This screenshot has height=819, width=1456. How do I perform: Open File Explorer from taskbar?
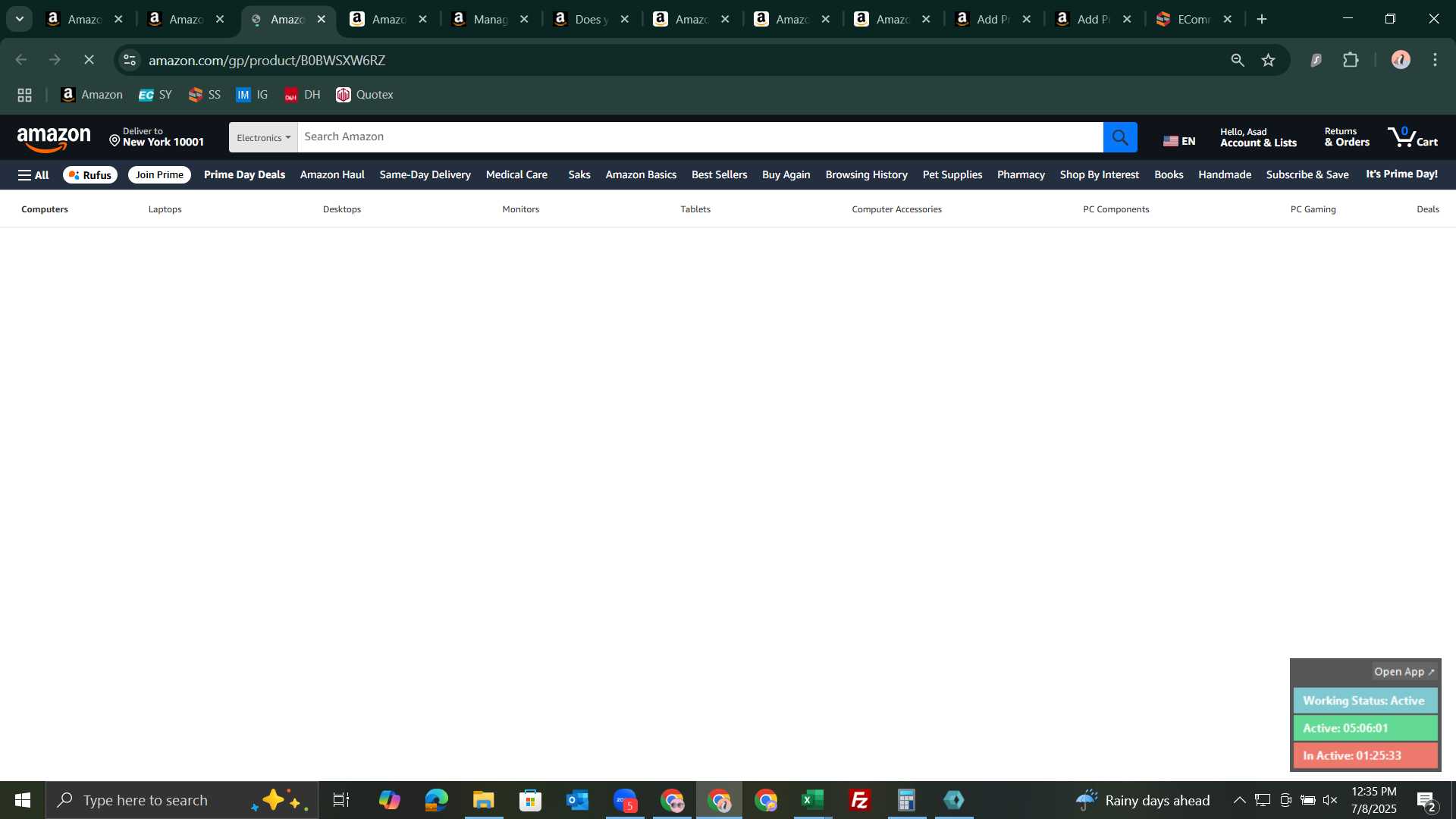(x=484, y=800)
